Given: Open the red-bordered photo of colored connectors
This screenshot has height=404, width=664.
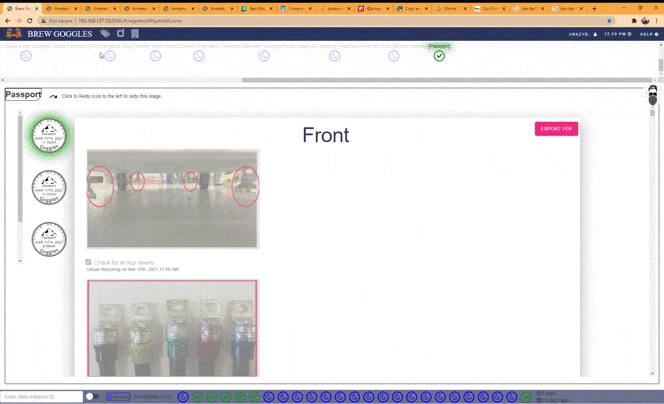Looking at the screenshot, I should [x=172, y=328].
